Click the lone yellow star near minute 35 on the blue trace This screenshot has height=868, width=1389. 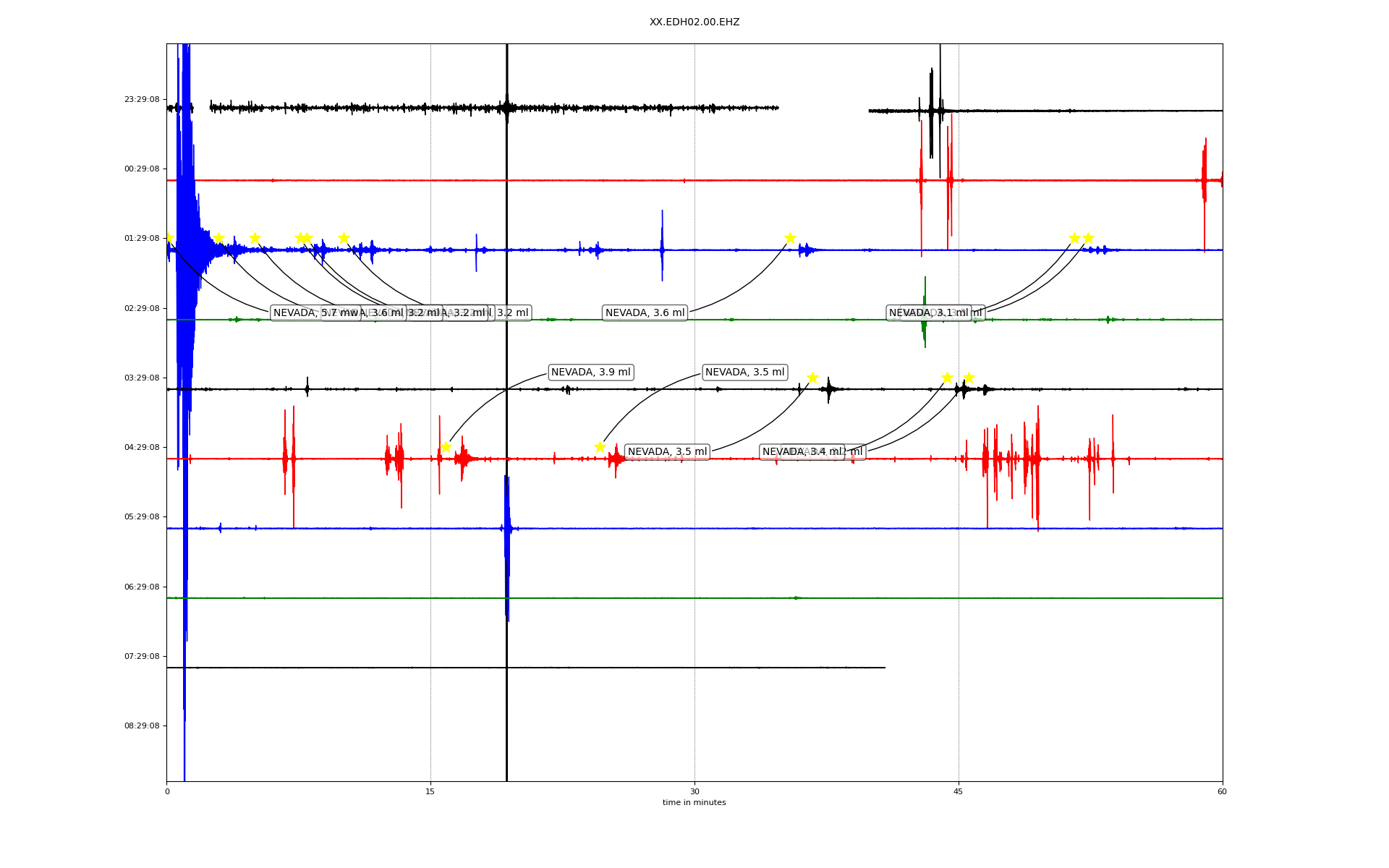click(790, 238)
